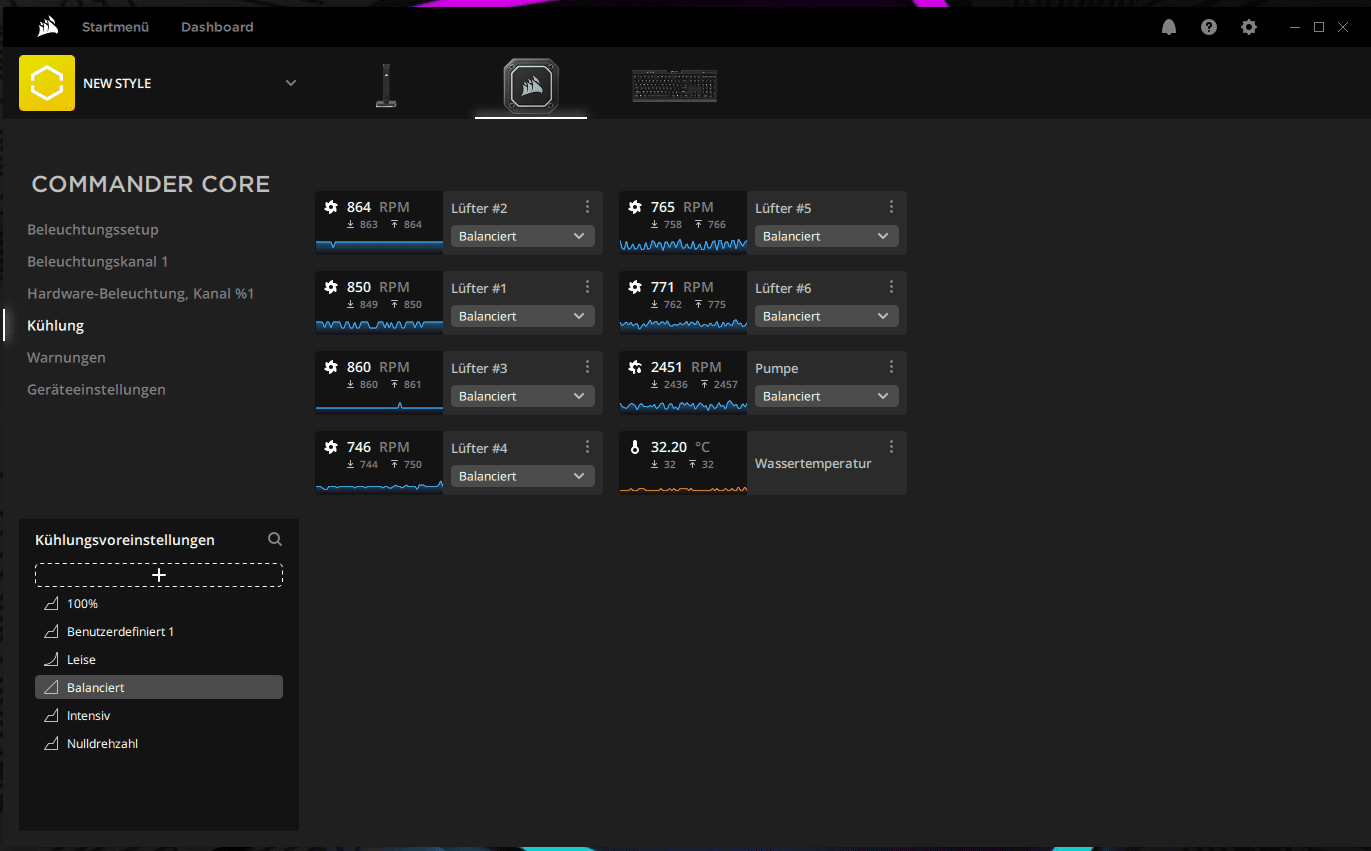The width and height of the screenshot is (1371, 851).
Task: Select the keyboard device icon
Action: (x=674, y=86)
